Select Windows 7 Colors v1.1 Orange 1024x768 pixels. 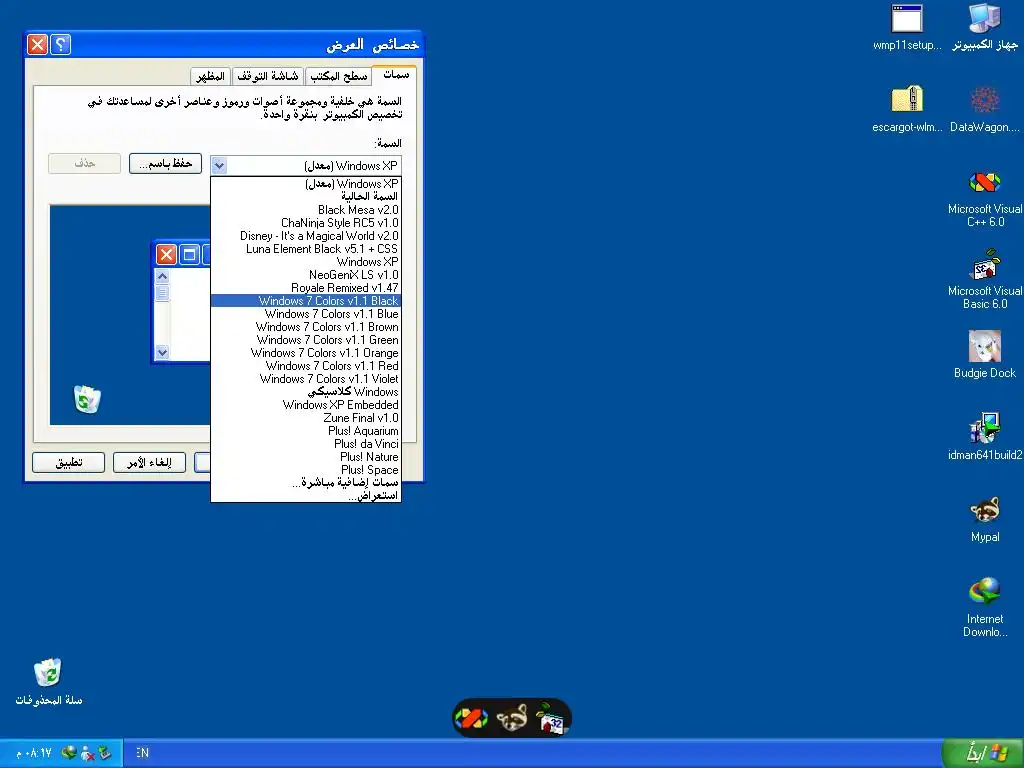(306, 353)
